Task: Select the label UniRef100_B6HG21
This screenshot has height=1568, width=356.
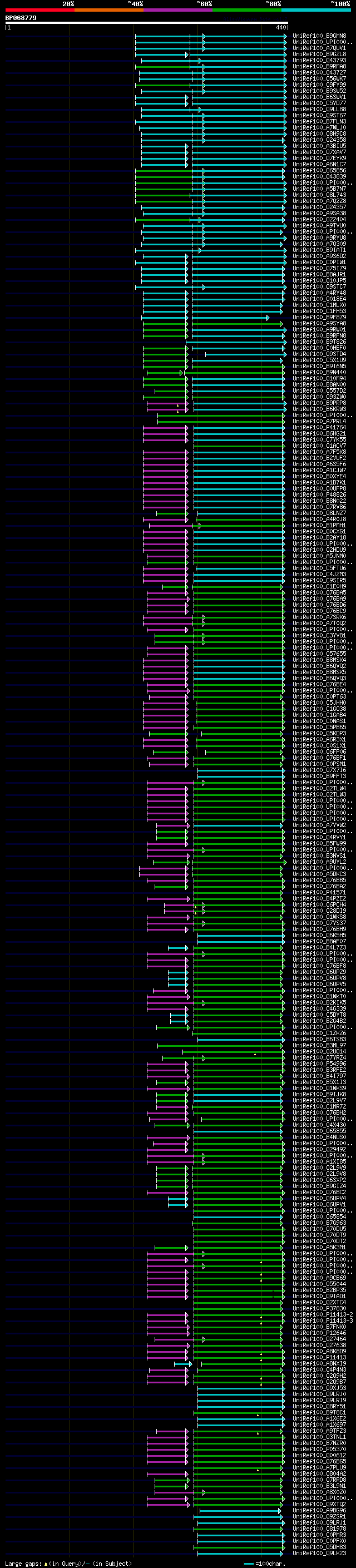Action: tap(319, 433)
